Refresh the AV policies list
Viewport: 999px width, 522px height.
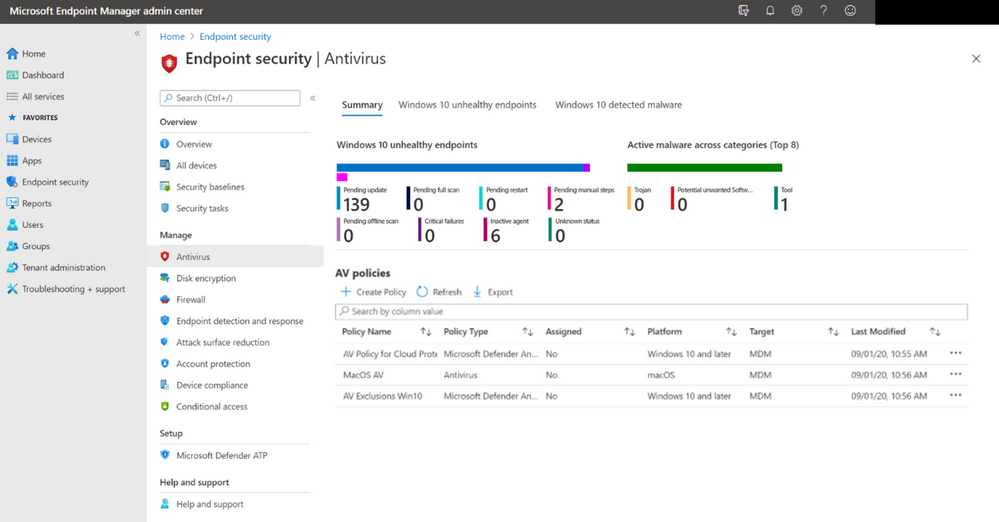click(439, 292)
